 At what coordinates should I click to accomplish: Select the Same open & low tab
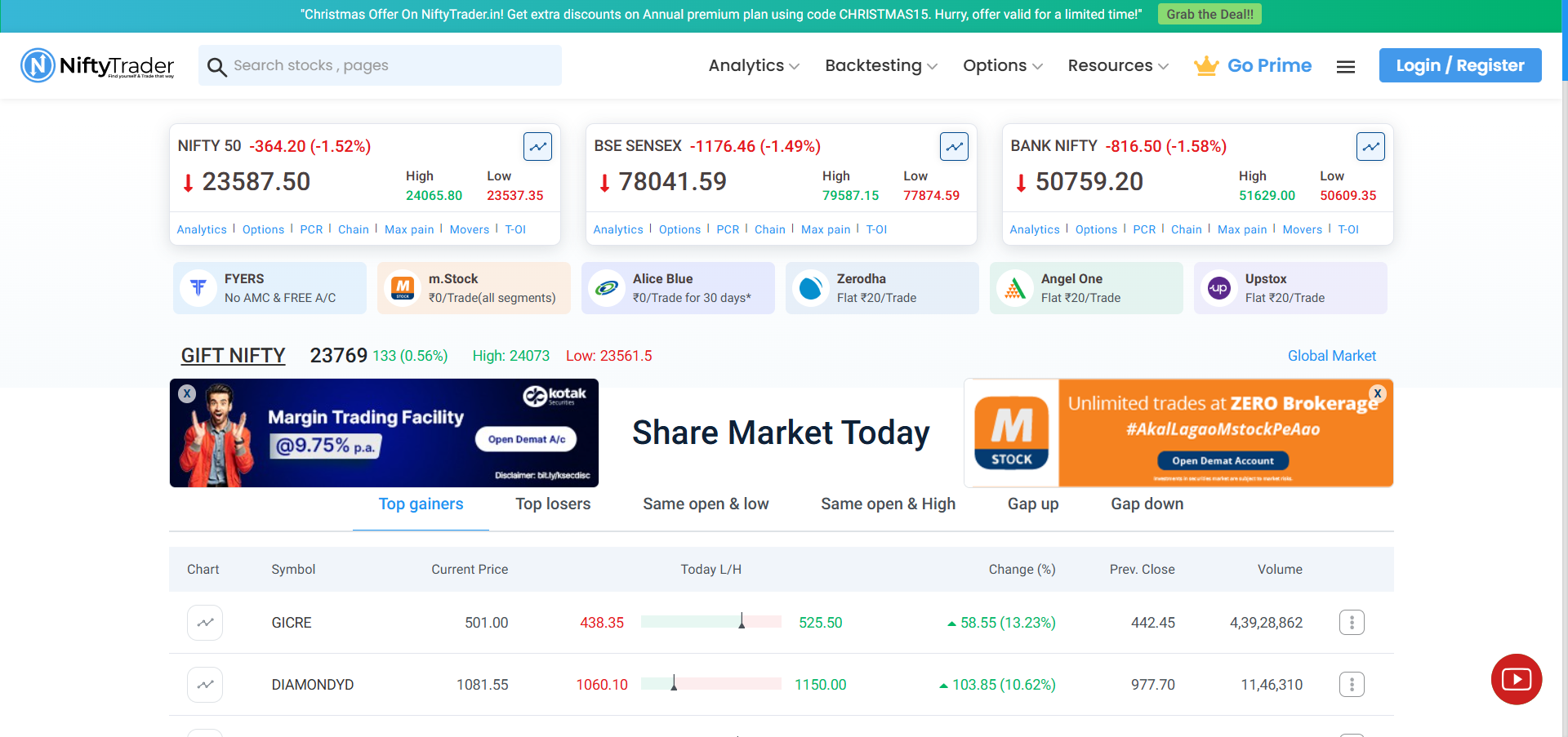706,504
